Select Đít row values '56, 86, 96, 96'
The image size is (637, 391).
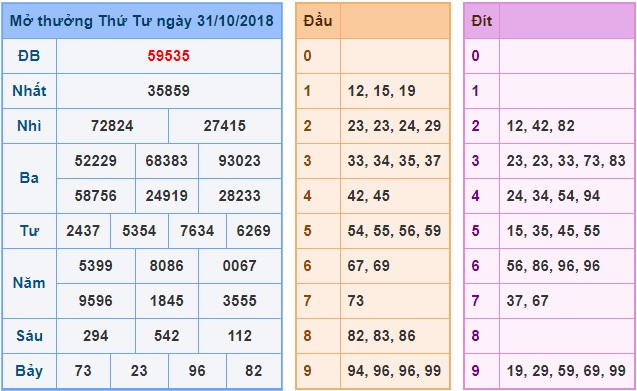point(553,266)
